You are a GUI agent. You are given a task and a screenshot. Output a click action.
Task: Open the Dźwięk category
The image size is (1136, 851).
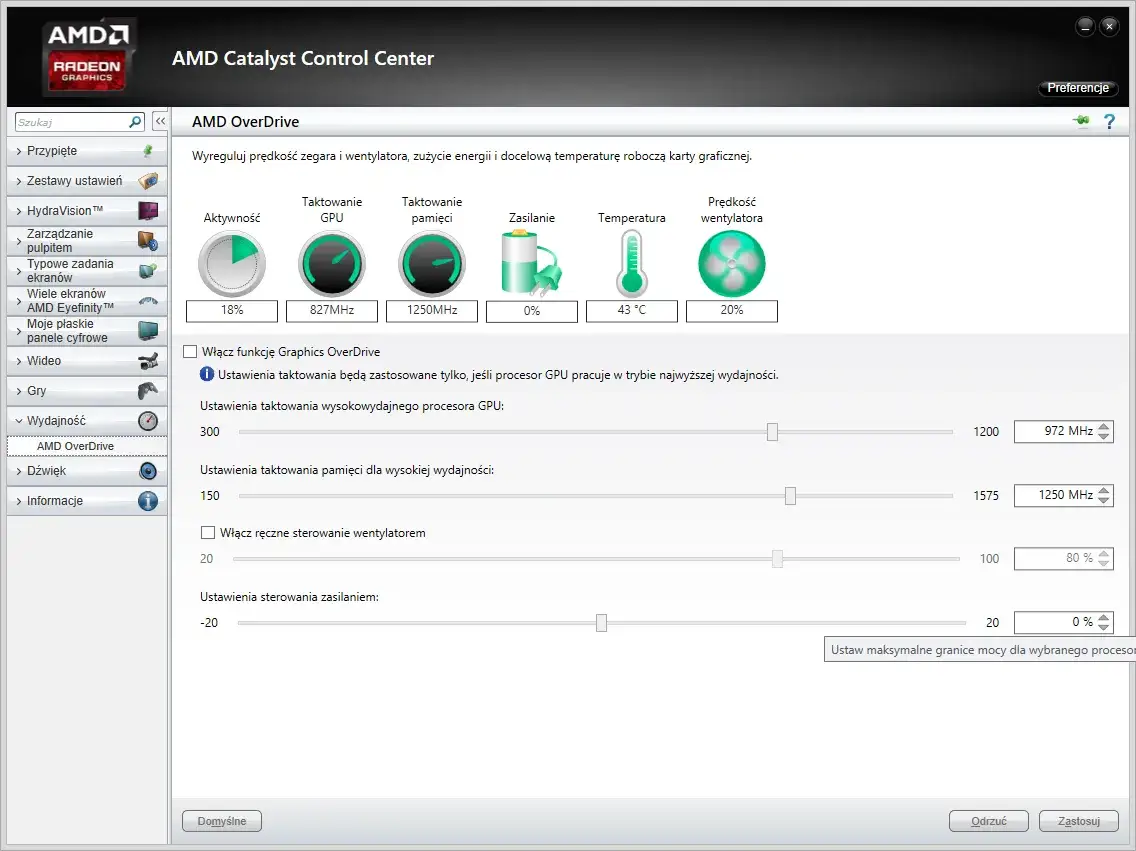[87, 471]
